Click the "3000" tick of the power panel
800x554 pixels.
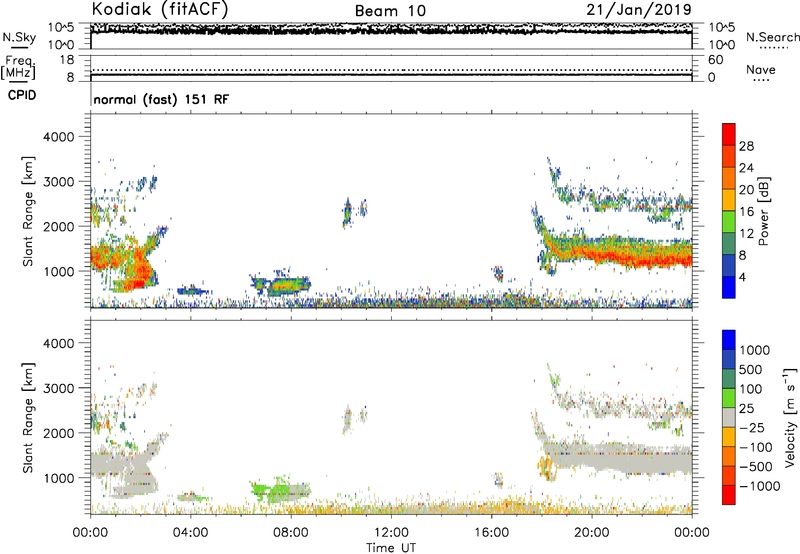click(59, 182)
